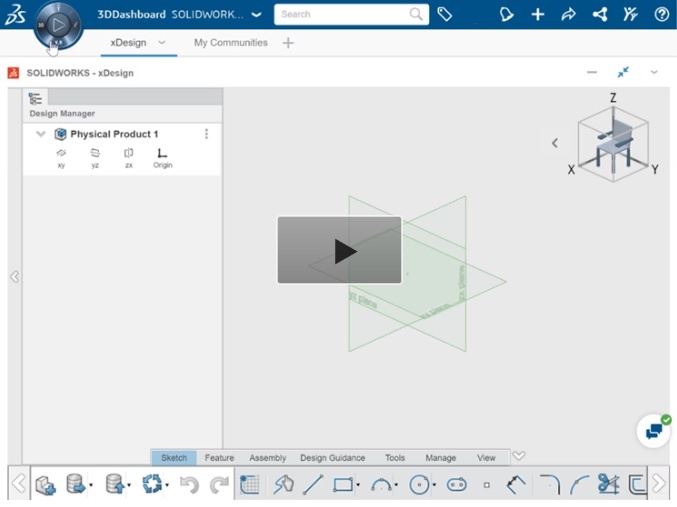Open the social network share icon
Image resolution: width=677 pixels, height=507 pixels.
click(600, 14)
